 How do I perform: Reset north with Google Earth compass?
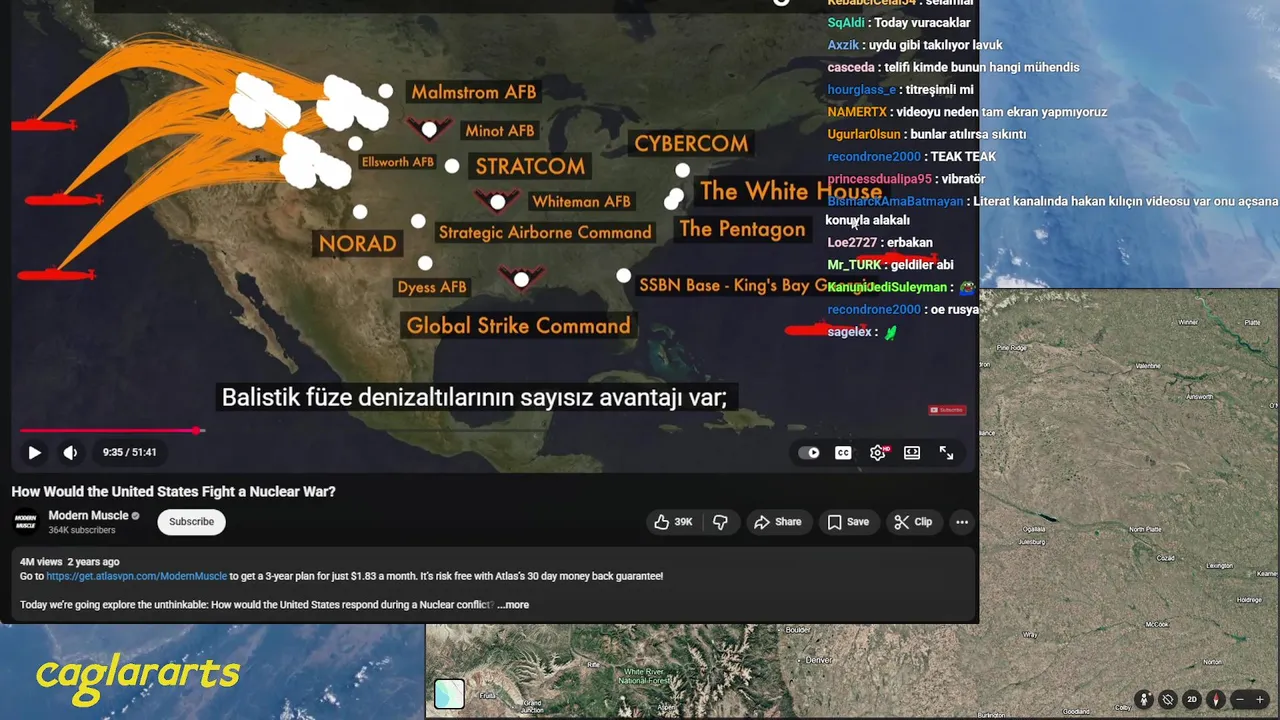point(1216,700)
